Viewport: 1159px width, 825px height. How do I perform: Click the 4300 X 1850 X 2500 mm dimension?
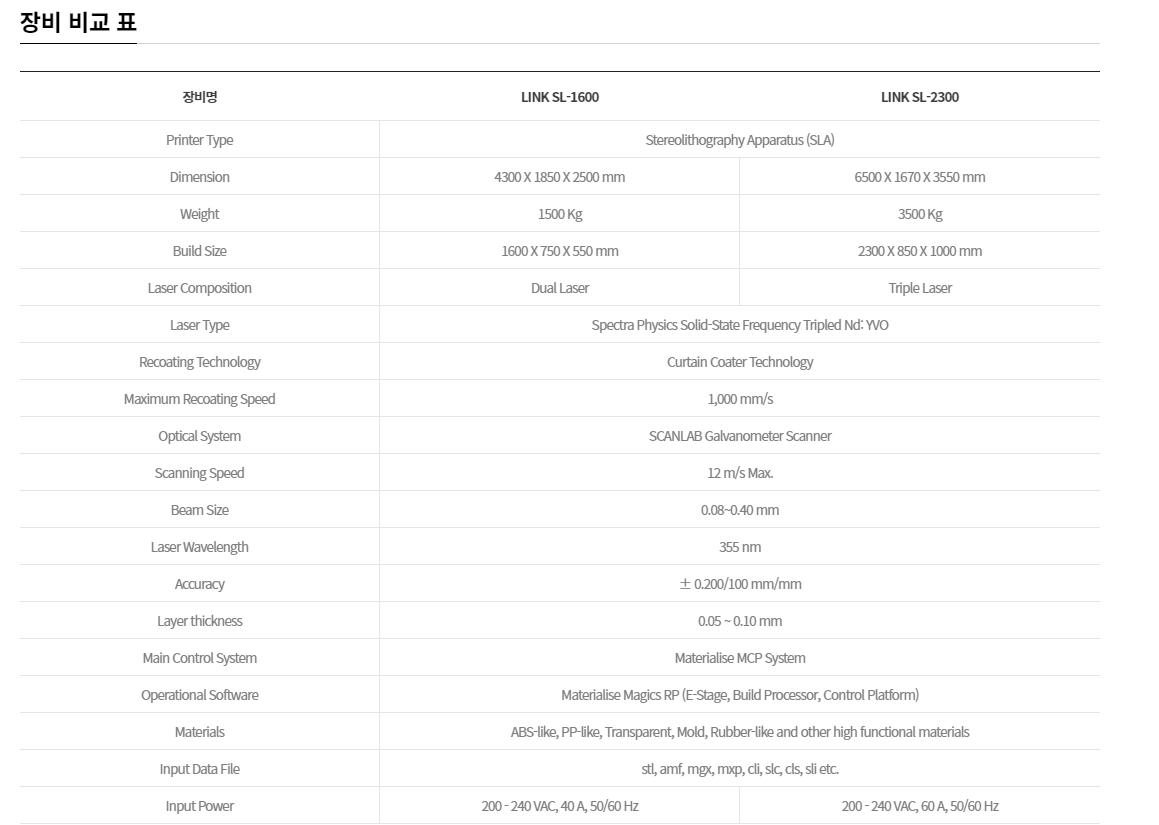pos(560,177)
